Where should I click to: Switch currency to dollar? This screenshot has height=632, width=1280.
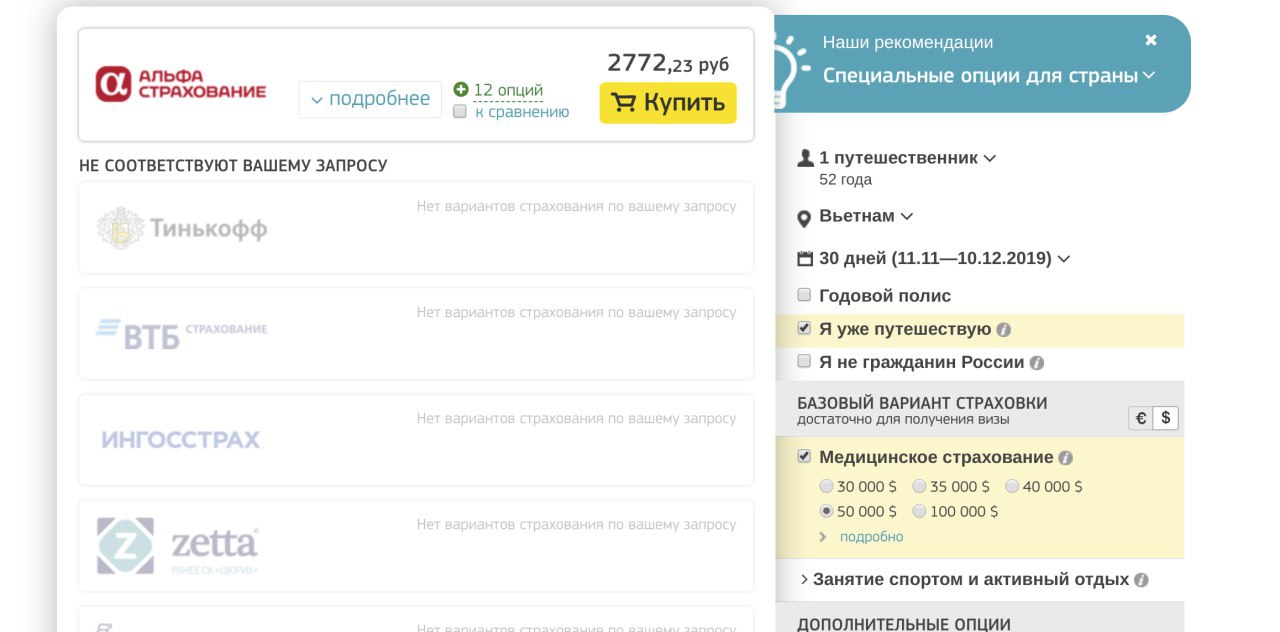1166,419
